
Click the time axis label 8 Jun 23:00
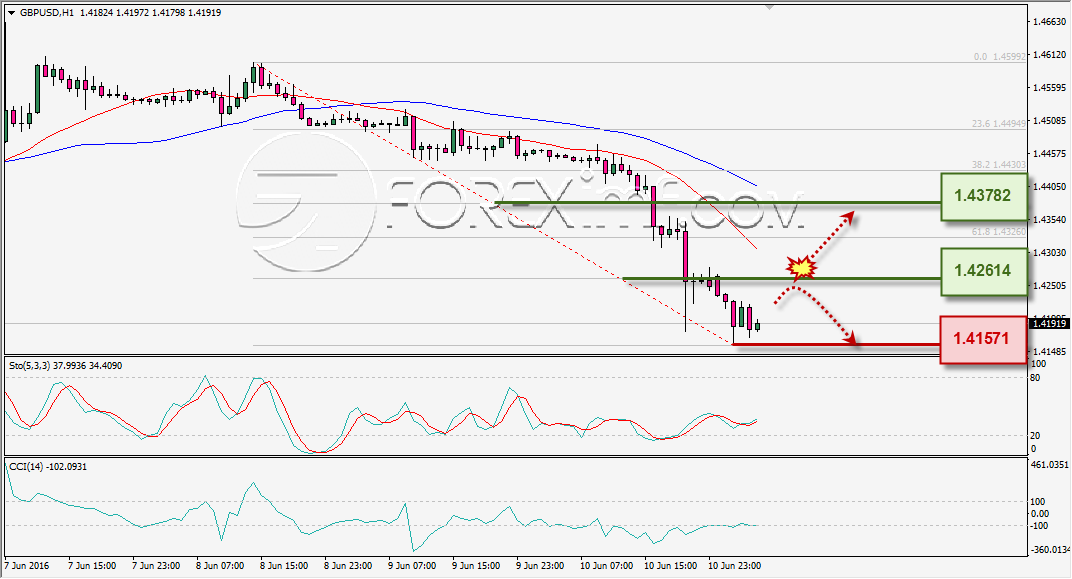(x=349, y=566)
